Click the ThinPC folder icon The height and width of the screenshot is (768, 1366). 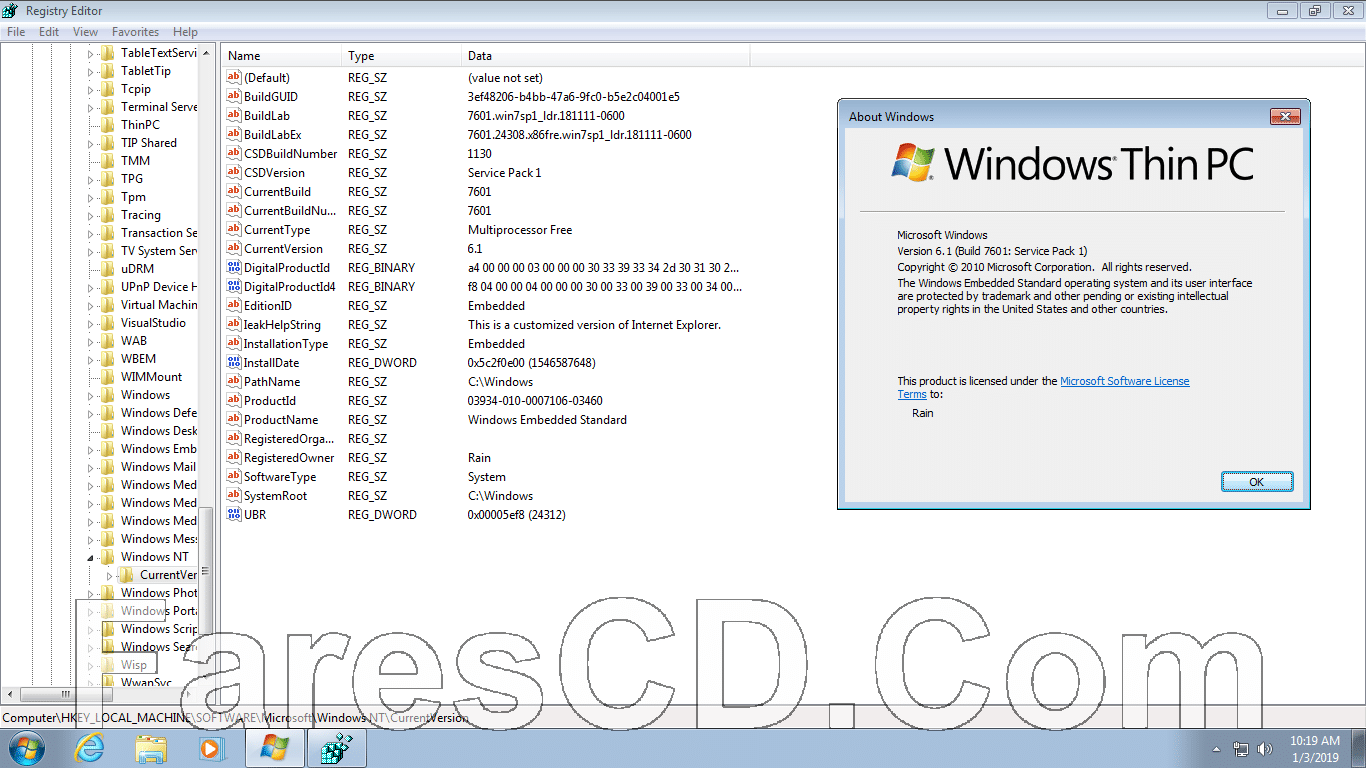[x=108, y=125]
